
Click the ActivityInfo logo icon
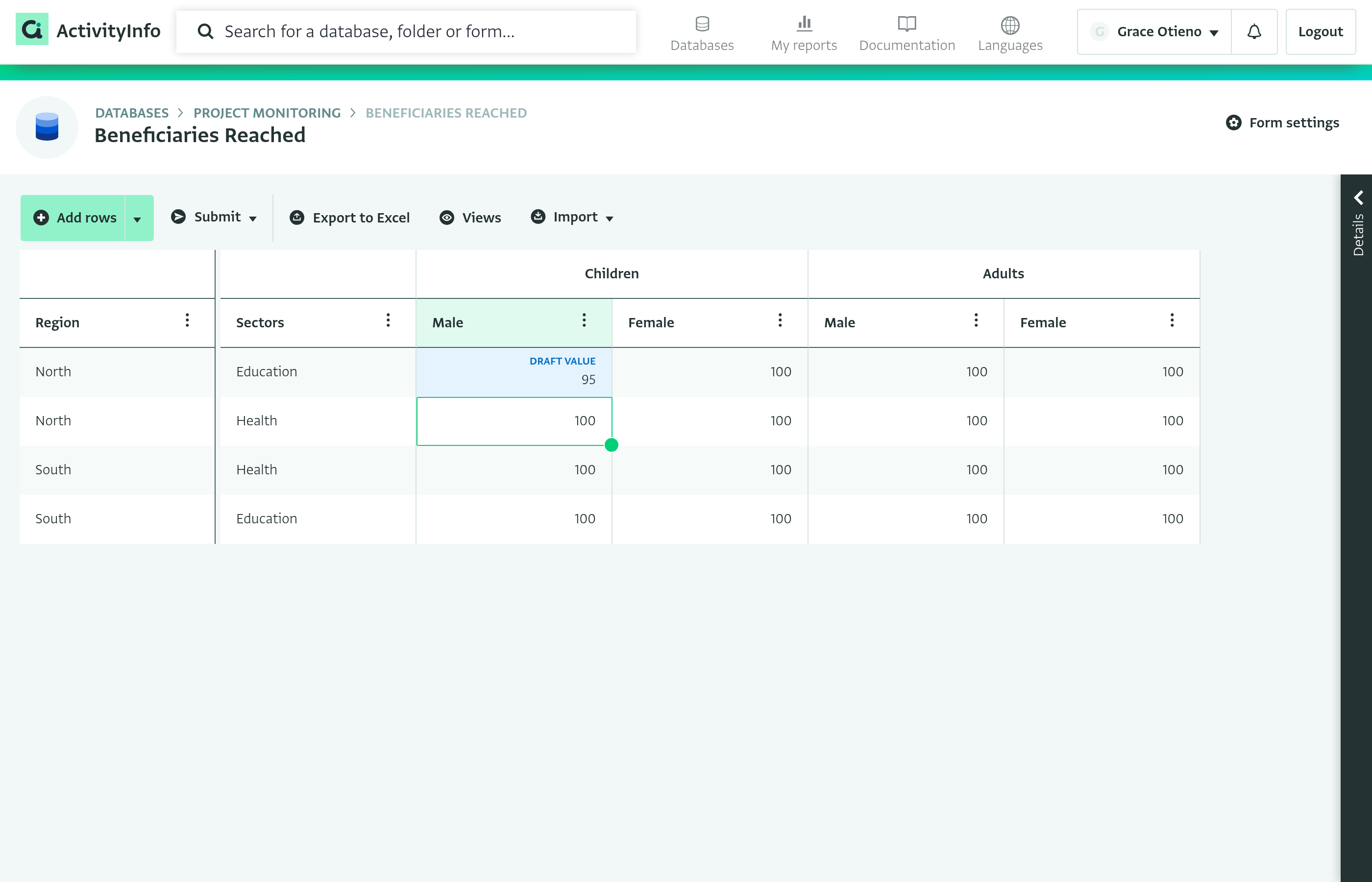[x=31, y=30]
